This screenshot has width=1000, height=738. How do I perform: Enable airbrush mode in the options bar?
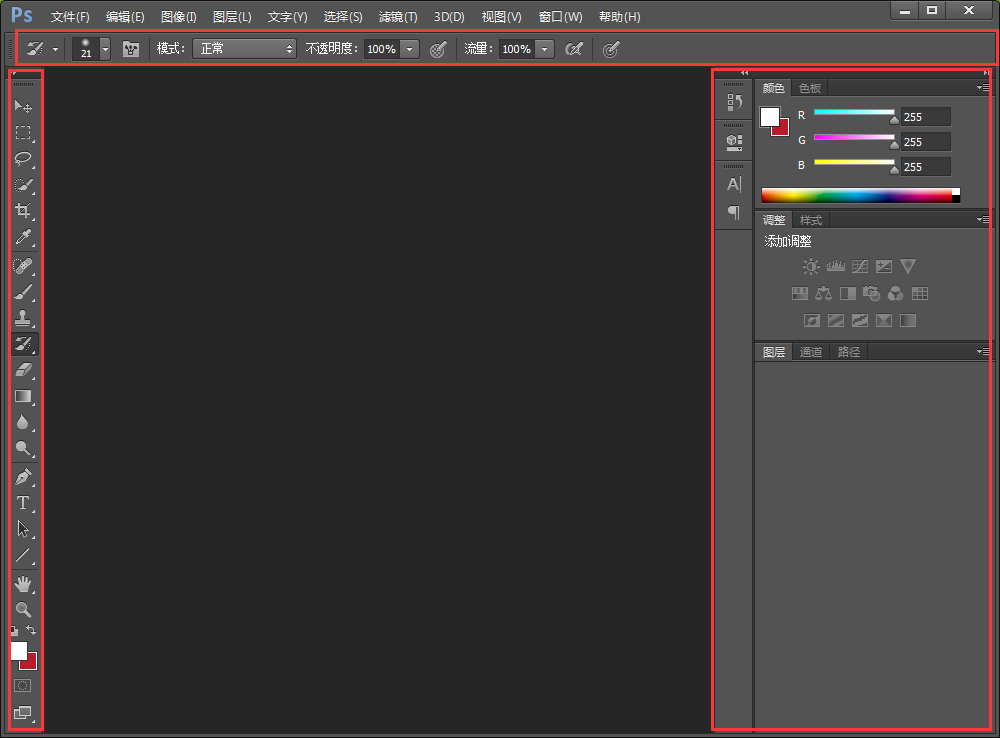(610, 49)
